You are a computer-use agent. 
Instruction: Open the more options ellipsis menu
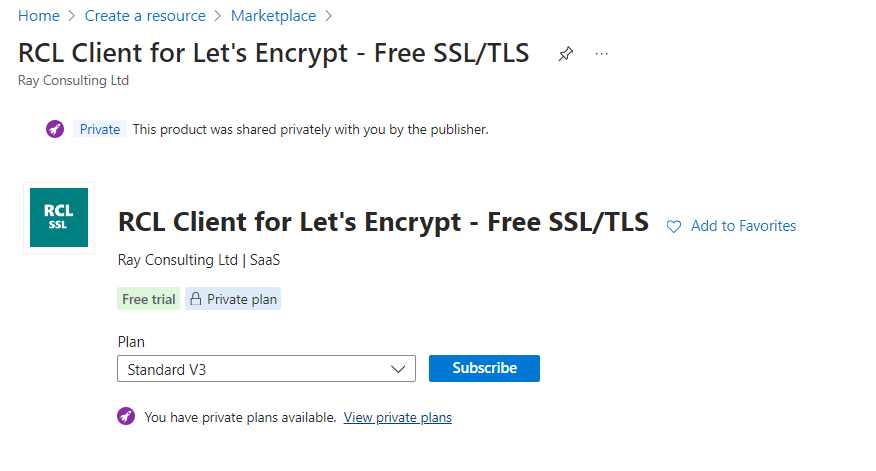click(x=602, y=54)
